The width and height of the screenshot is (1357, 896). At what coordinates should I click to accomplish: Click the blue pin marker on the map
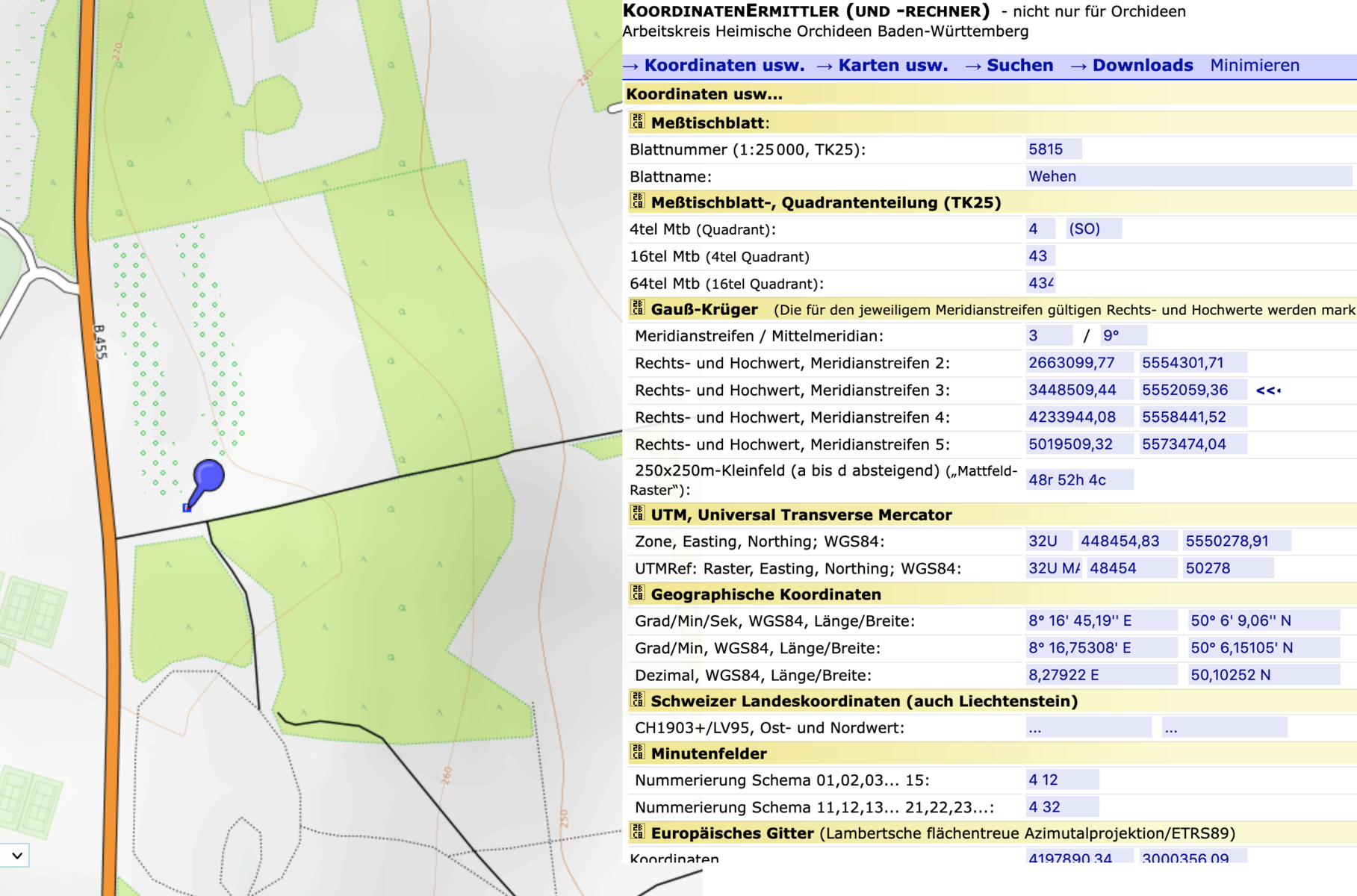pos(208,476)
